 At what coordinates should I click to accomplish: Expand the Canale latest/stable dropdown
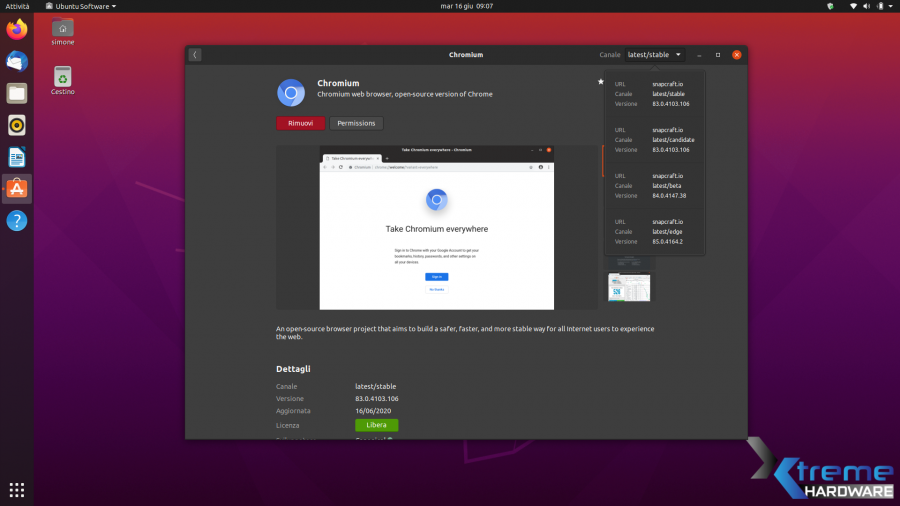pos(655,55)
